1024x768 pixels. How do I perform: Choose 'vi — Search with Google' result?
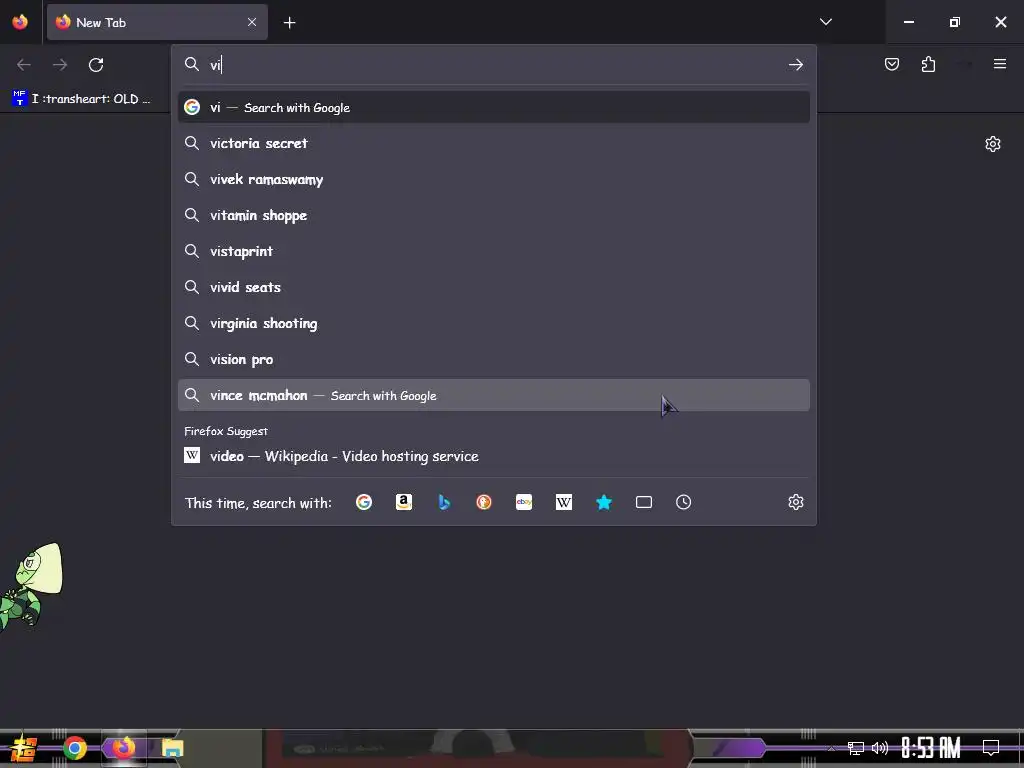click(x=494, y=107)
